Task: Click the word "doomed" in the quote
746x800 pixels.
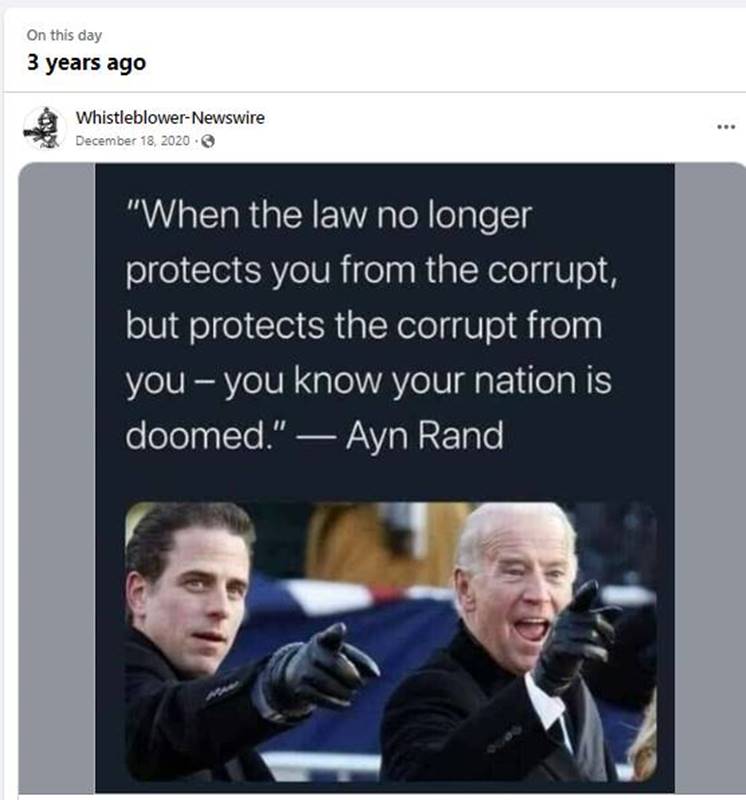Action: tap(195, 435)
